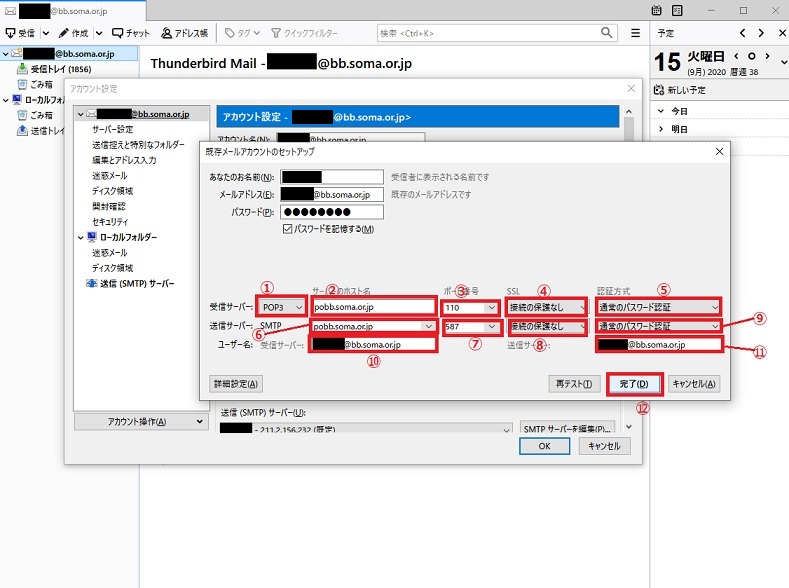This screenshot has height=588, width=789.
Task: Toggle パスワードを記憶する checkbox
Action: pos(287,229)
